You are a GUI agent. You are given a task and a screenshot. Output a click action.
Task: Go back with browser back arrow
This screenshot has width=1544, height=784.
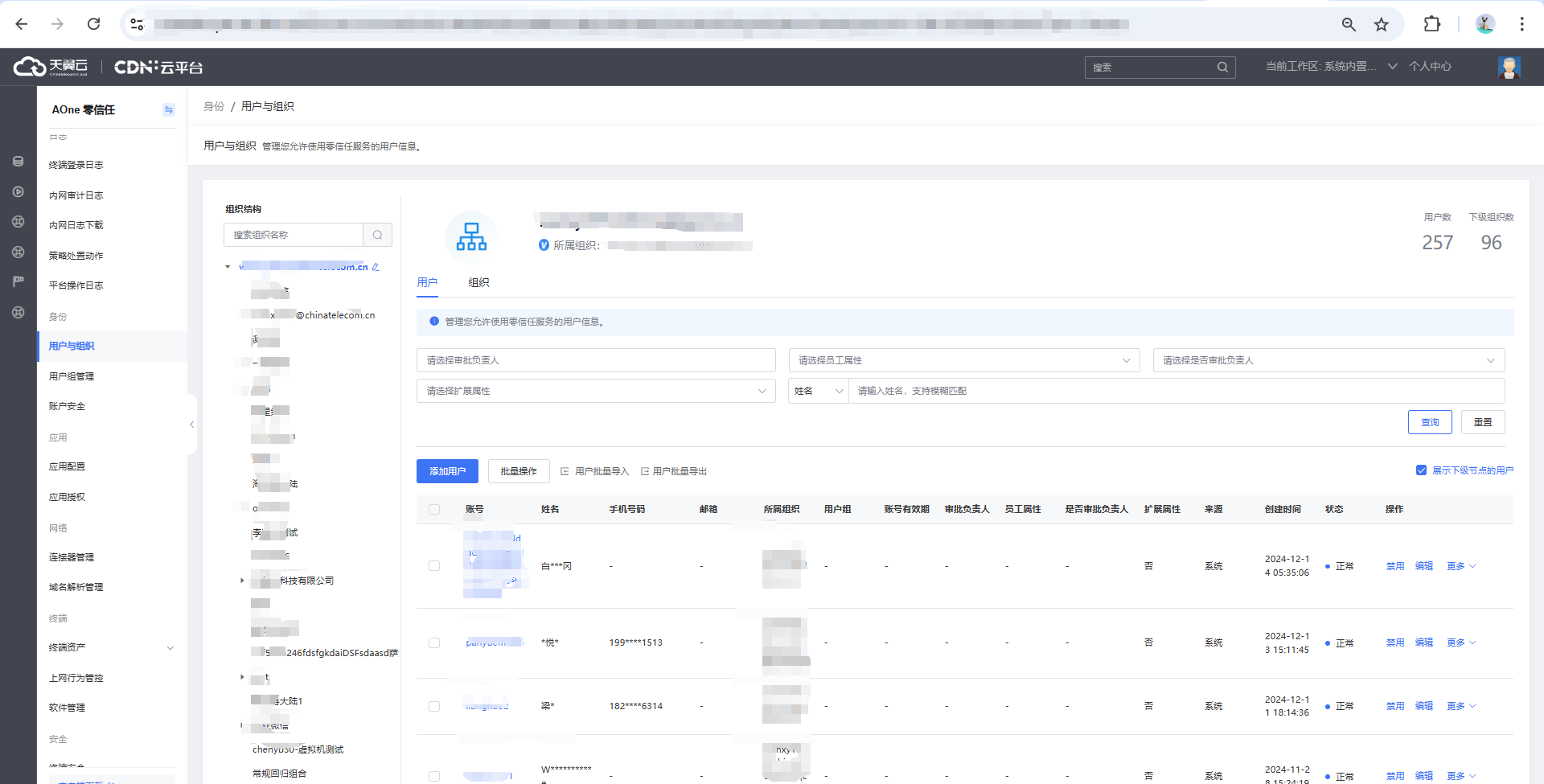point(22,24)
